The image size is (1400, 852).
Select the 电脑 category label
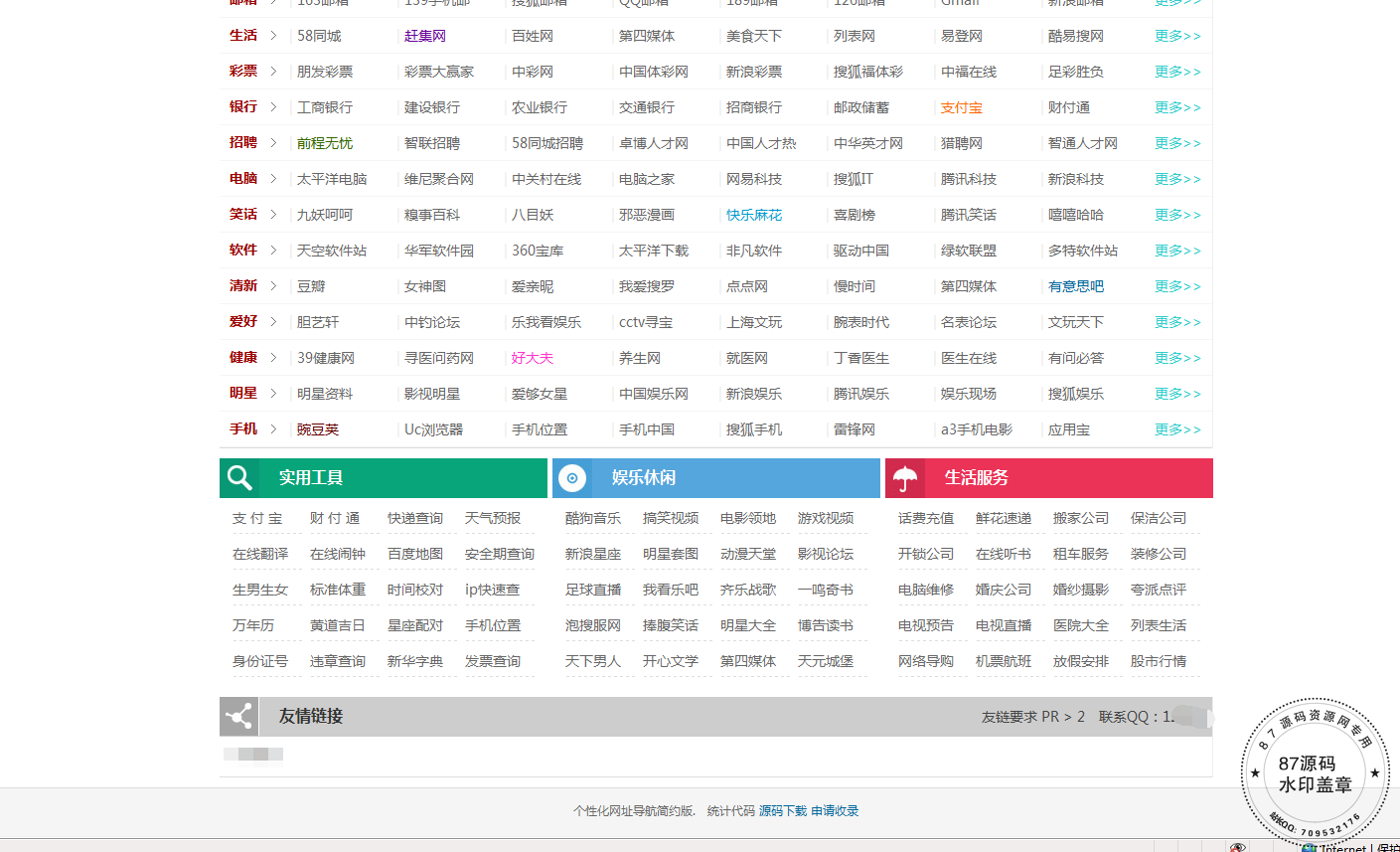pos(243,179)
